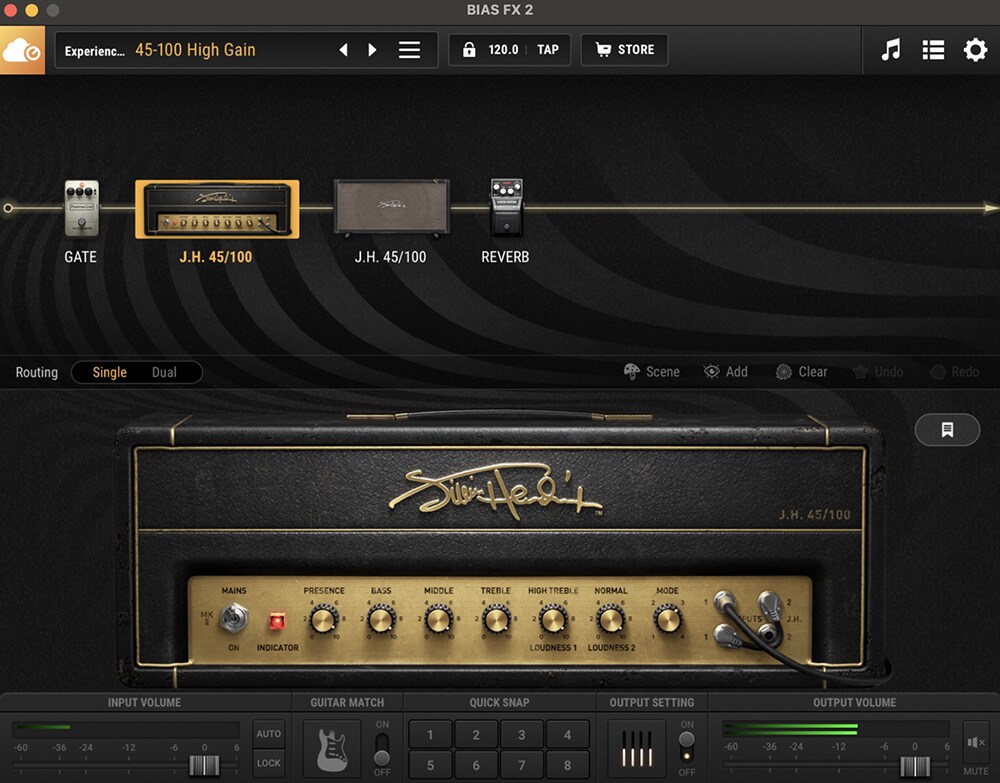Adjust the PRESENCE knob
Viewport: 1000px width, 783px height.
(323, 619)
